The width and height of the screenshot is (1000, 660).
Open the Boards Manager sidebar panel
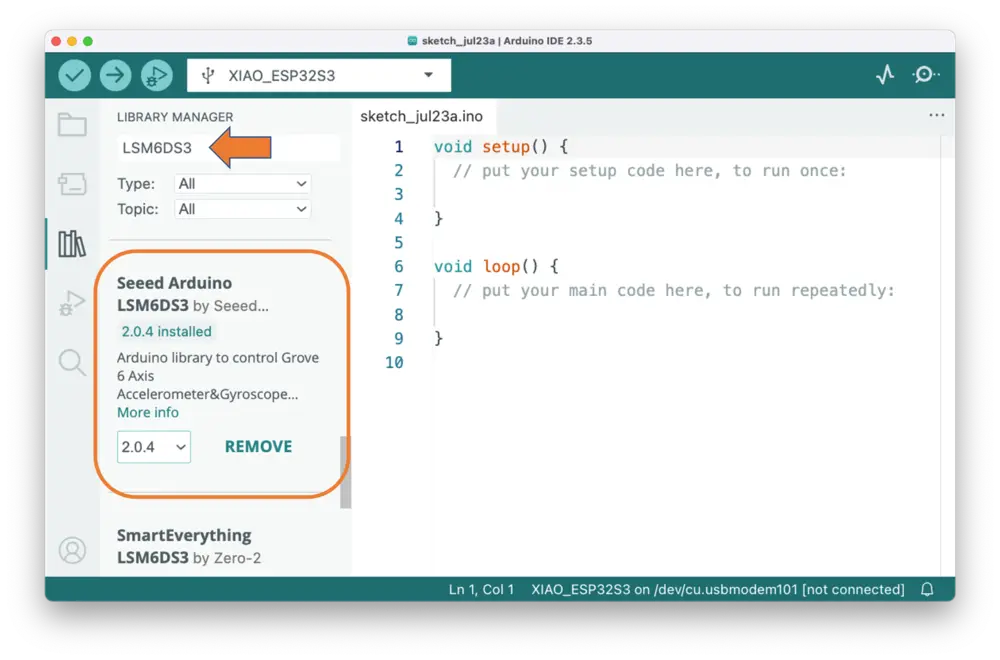point(72,184)
